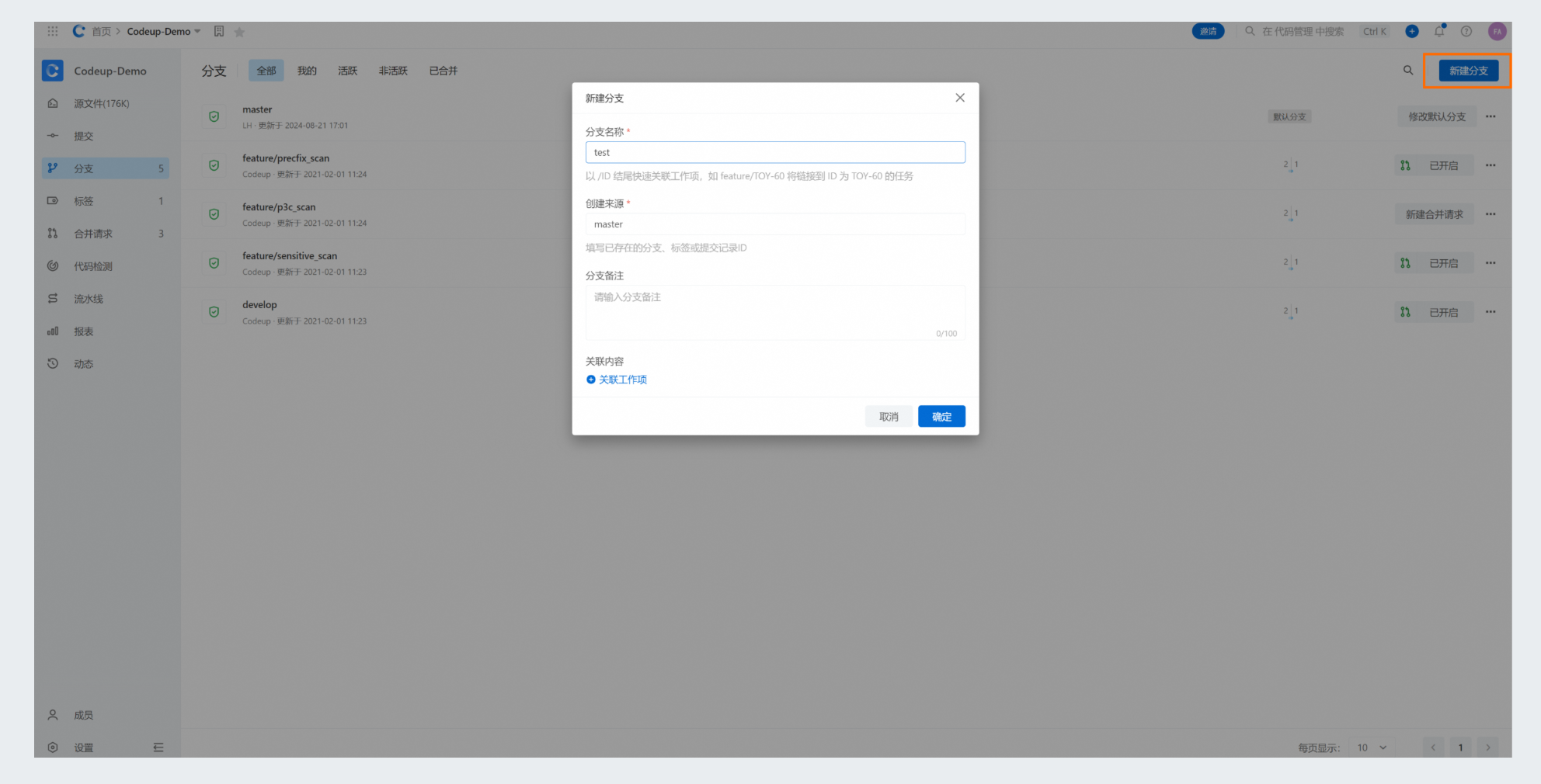Click 已开启 for feature/sensitive_scan
Viewport: 1541px width, 784px height.
[1435, 263]
